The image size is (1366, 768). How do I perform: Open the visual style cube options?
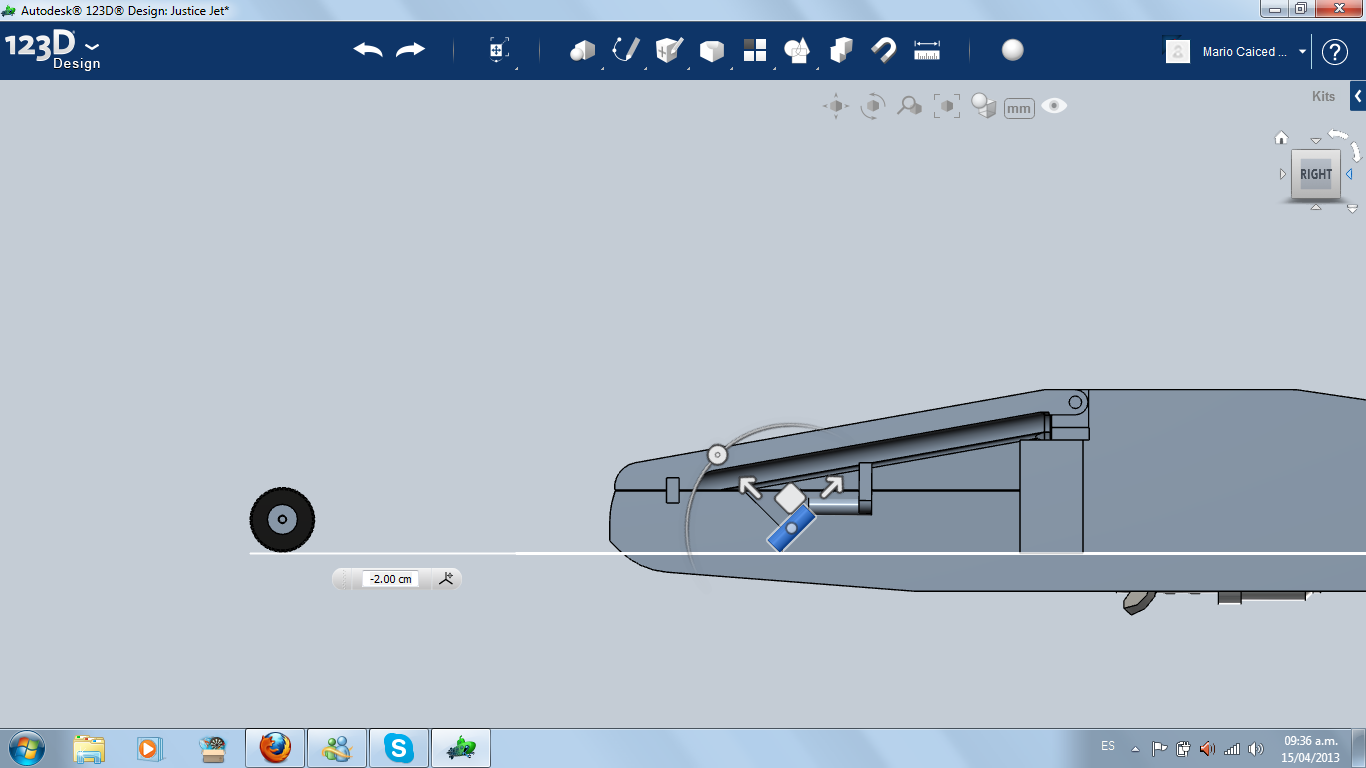coord(984,106)
